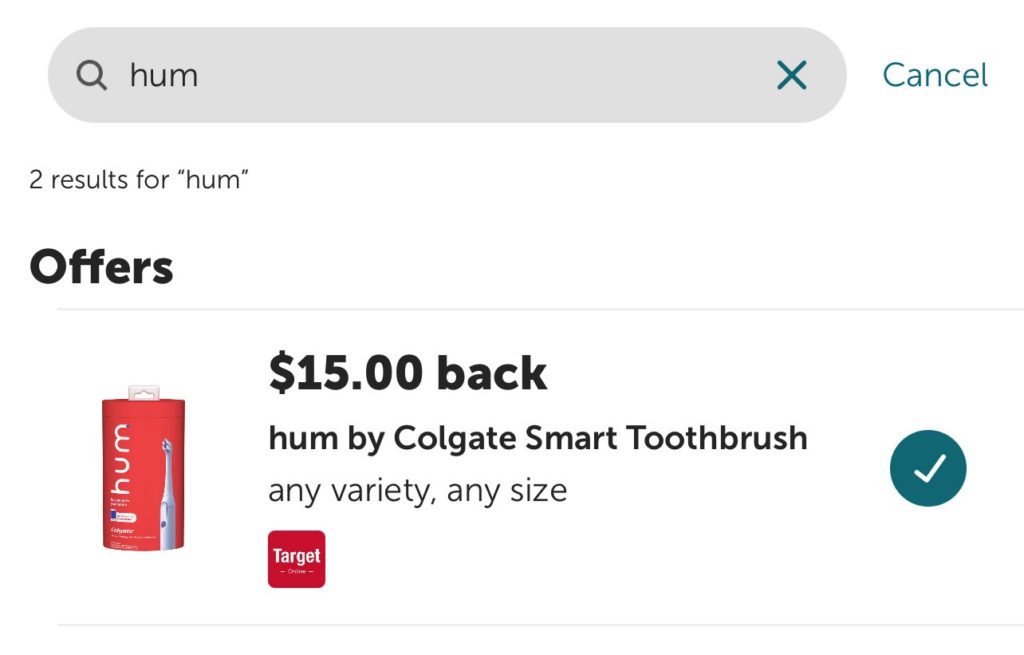Tap the Target Online retailer badge
1024x655 pixels.
pos(296,558)
